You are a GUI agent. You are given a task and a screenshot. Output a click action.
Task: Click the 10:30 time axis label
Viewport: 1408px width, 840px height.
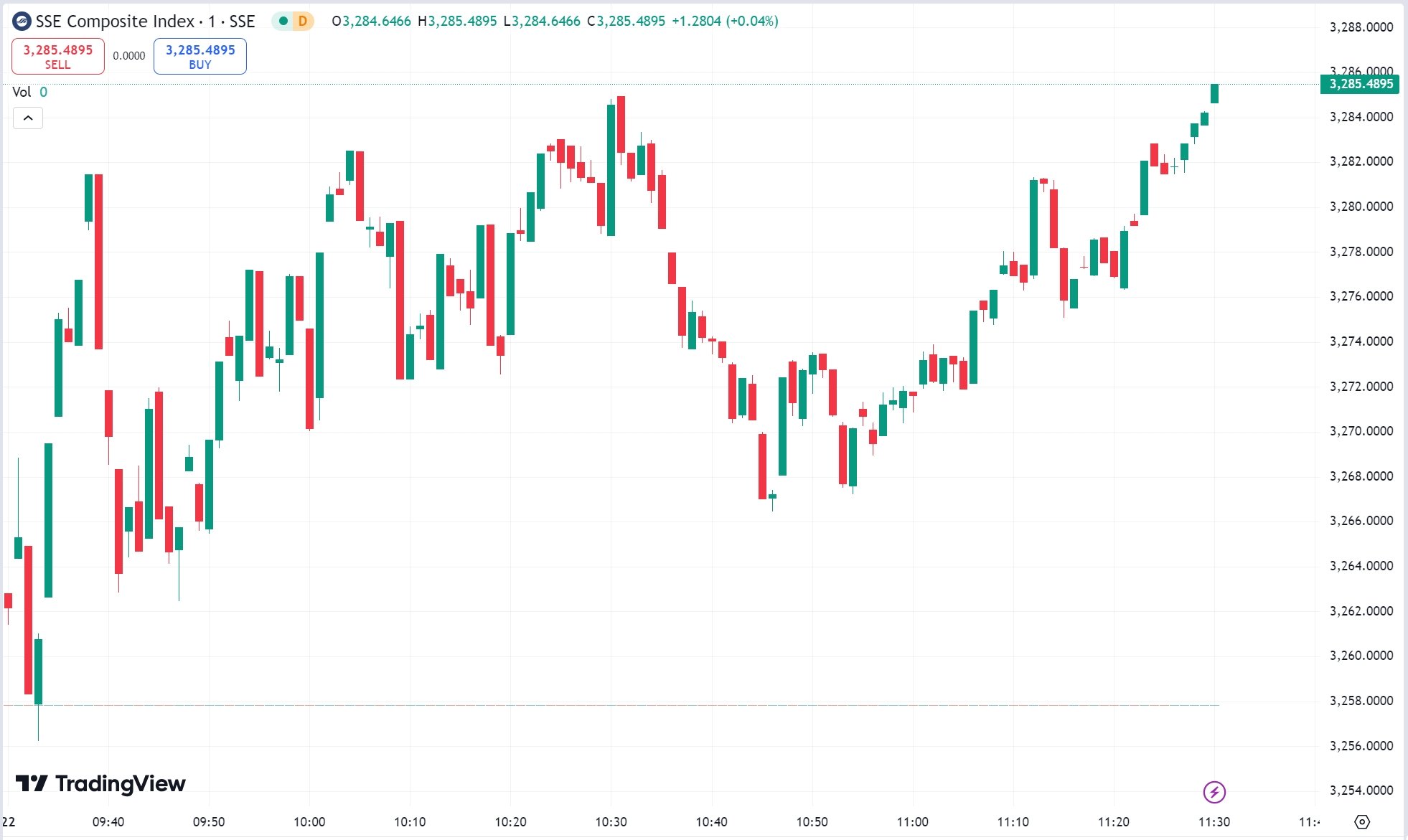click(x=611, y=822)
